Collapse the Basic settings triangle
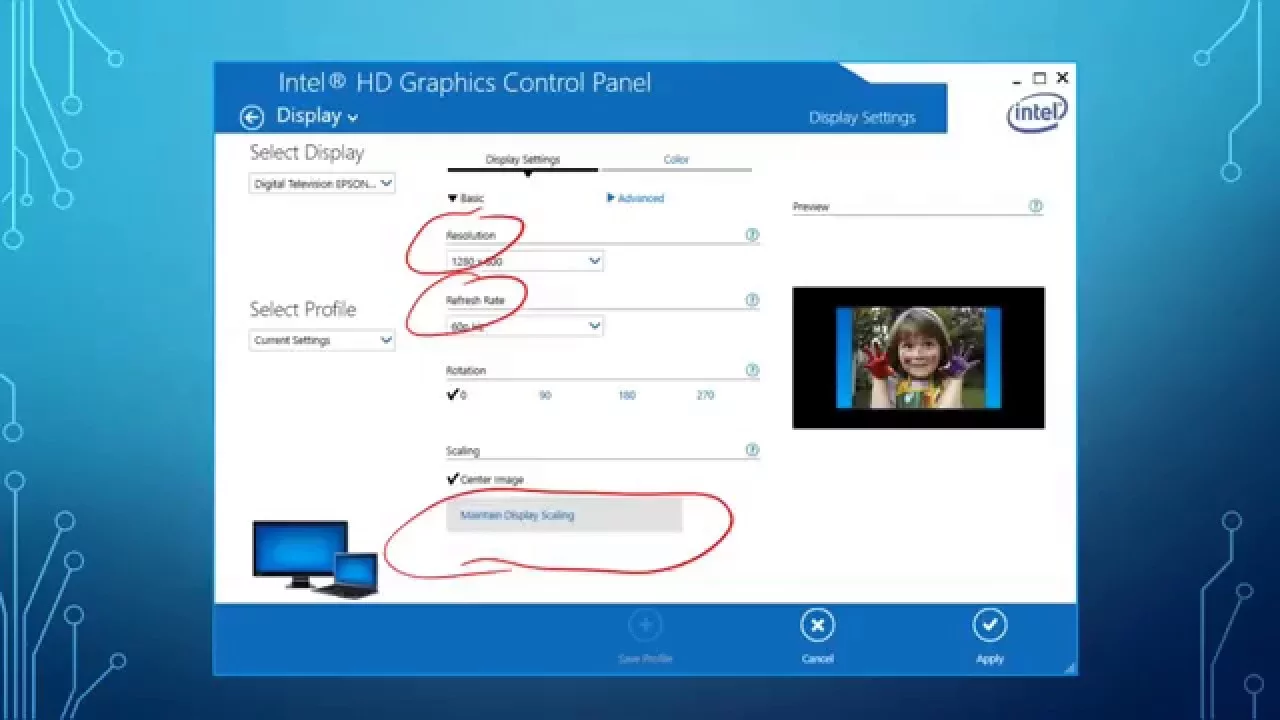This screenshot has height=720, width=1280. (452, 198)
